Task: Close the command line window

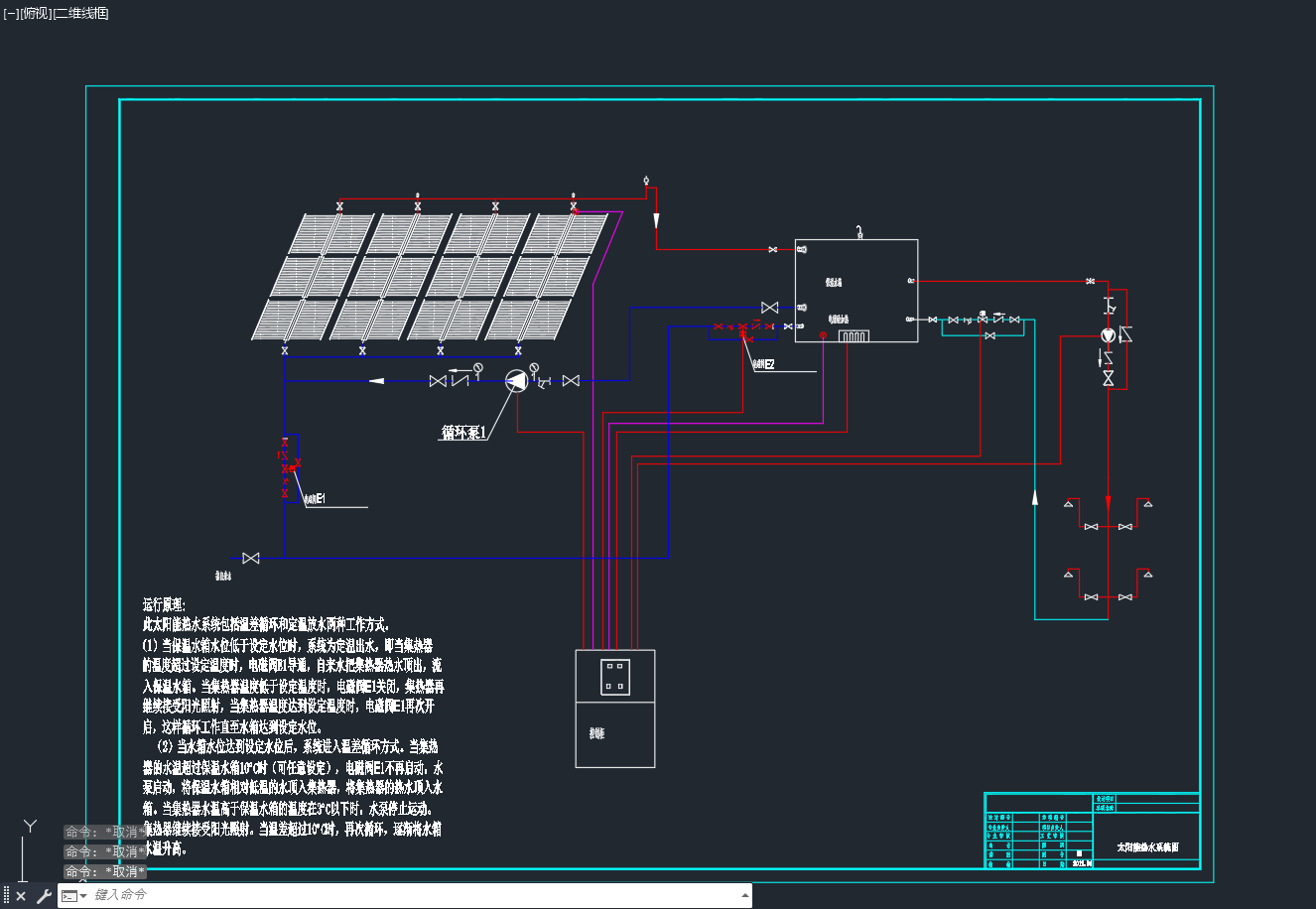Action: (21, 896)
